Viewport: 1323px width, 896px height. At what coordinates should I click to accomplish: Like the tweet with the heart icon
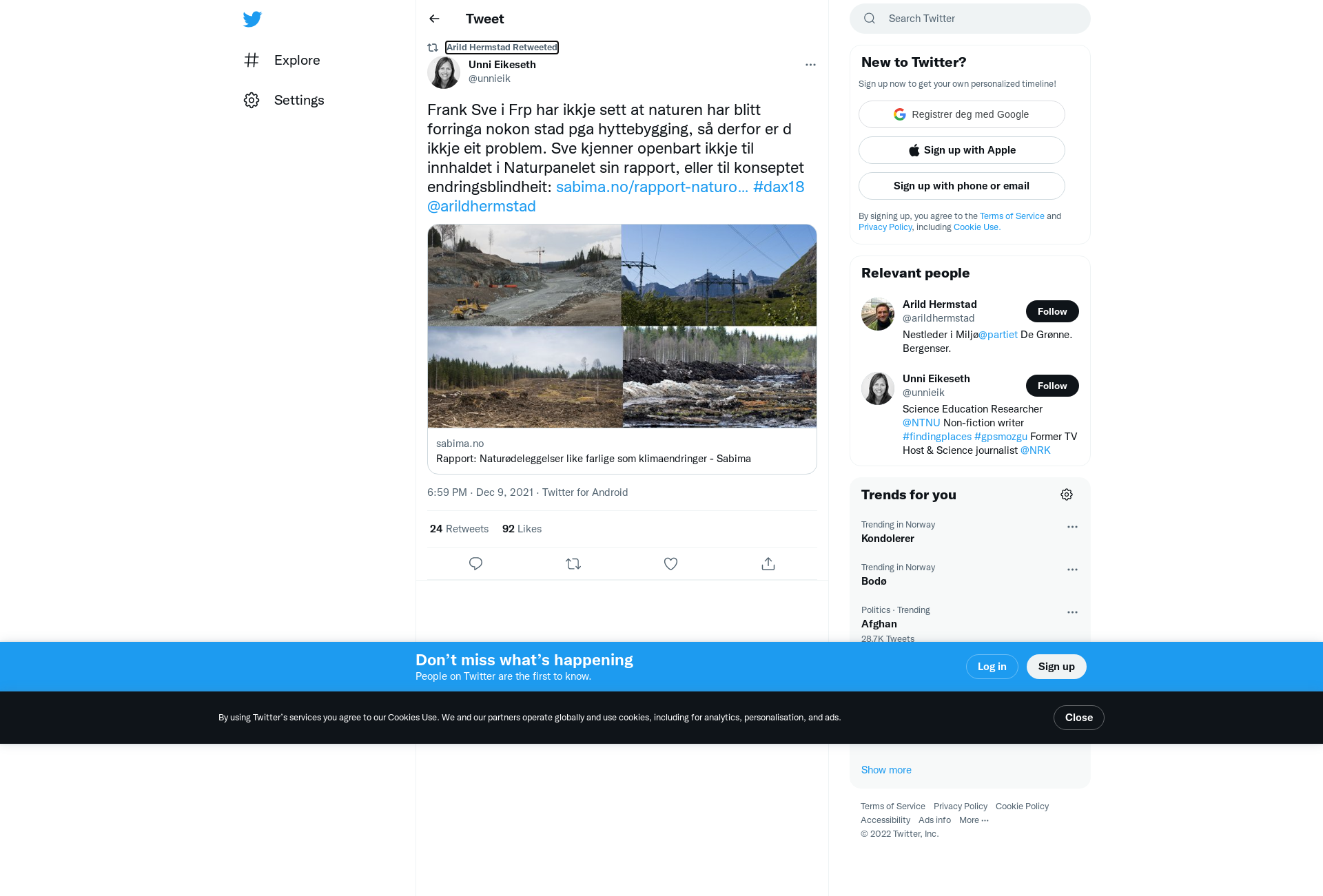click(x=670, y=564)
